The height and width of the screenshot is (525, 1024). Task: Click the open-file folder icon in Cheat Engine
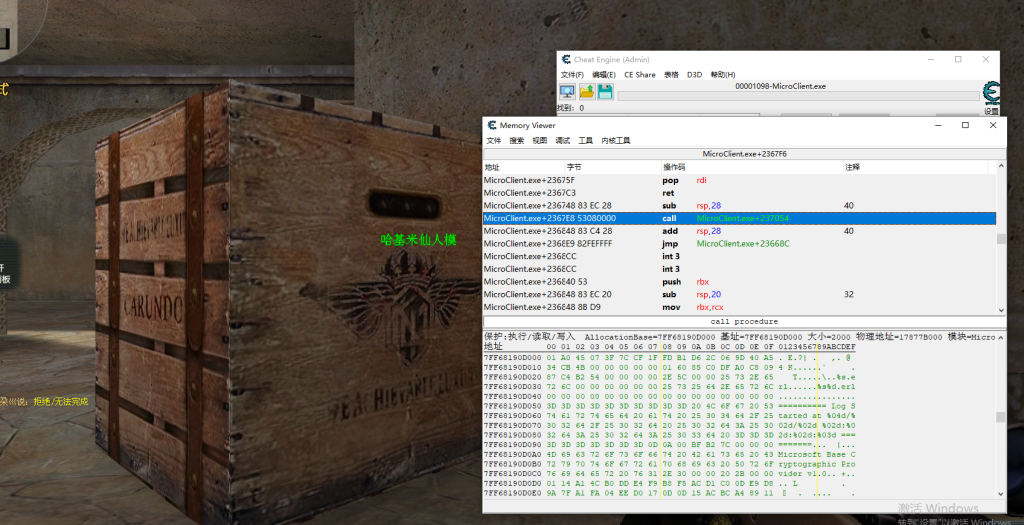586,92
